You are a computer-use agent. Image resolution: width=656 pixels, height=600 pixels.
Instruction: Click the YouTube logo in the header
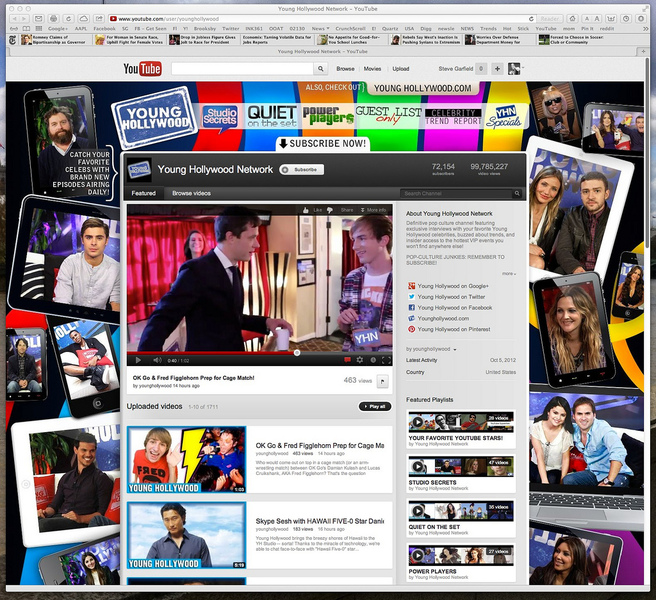coord(142,69)
